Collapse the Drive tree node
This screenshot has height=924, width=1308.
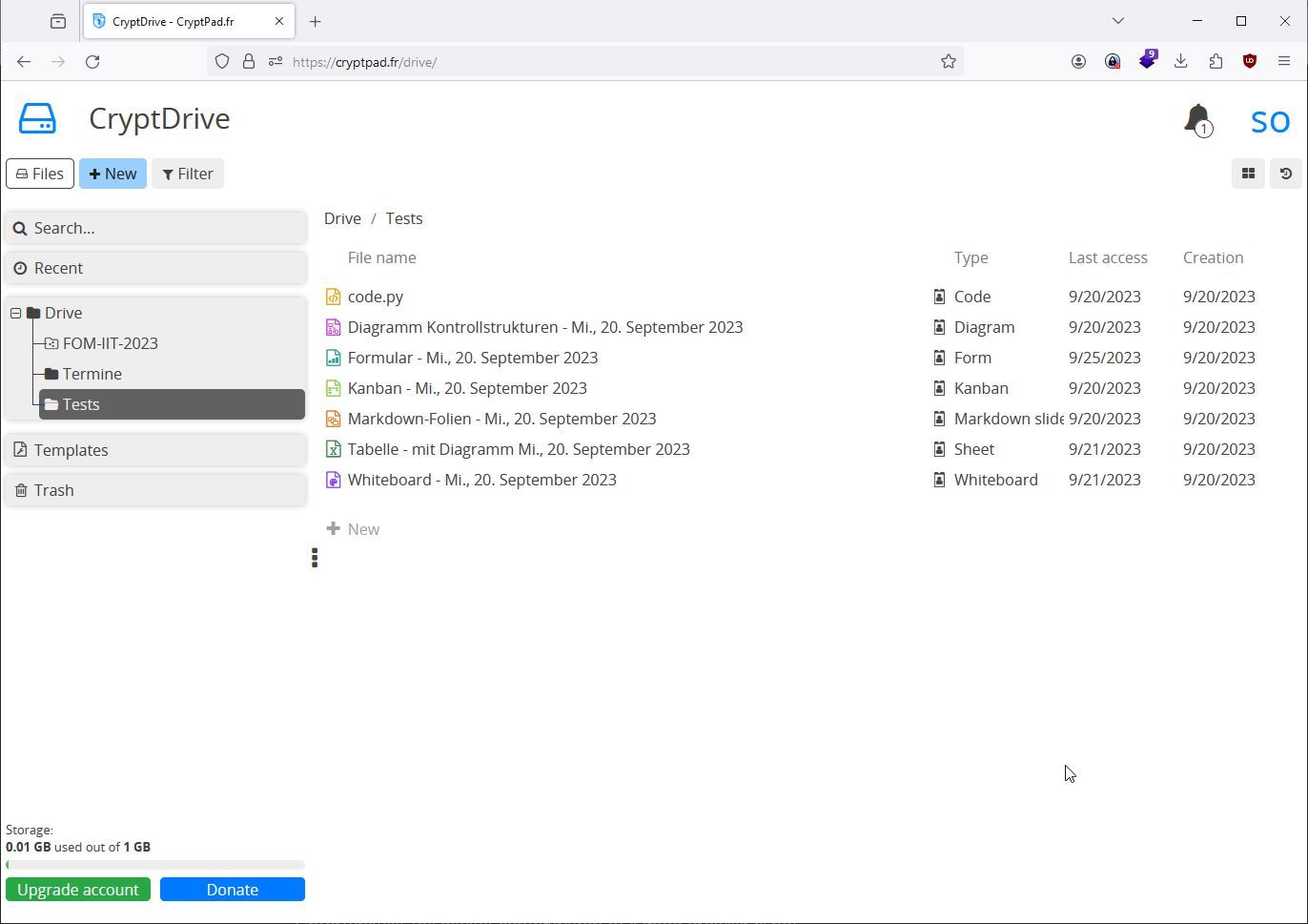pyautogui.click(x=16, y=313)
